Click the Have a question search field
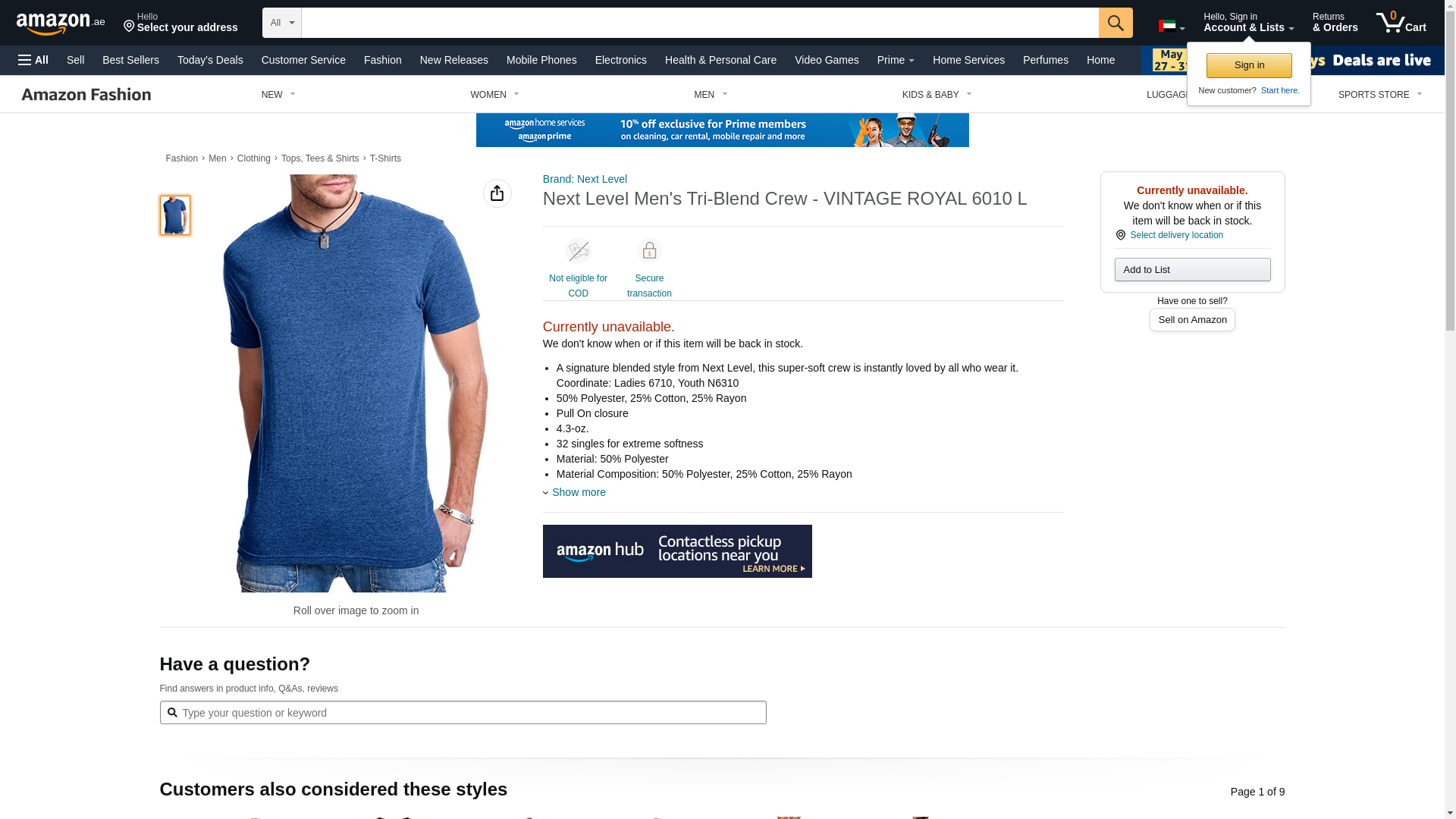 click(463, 712)
